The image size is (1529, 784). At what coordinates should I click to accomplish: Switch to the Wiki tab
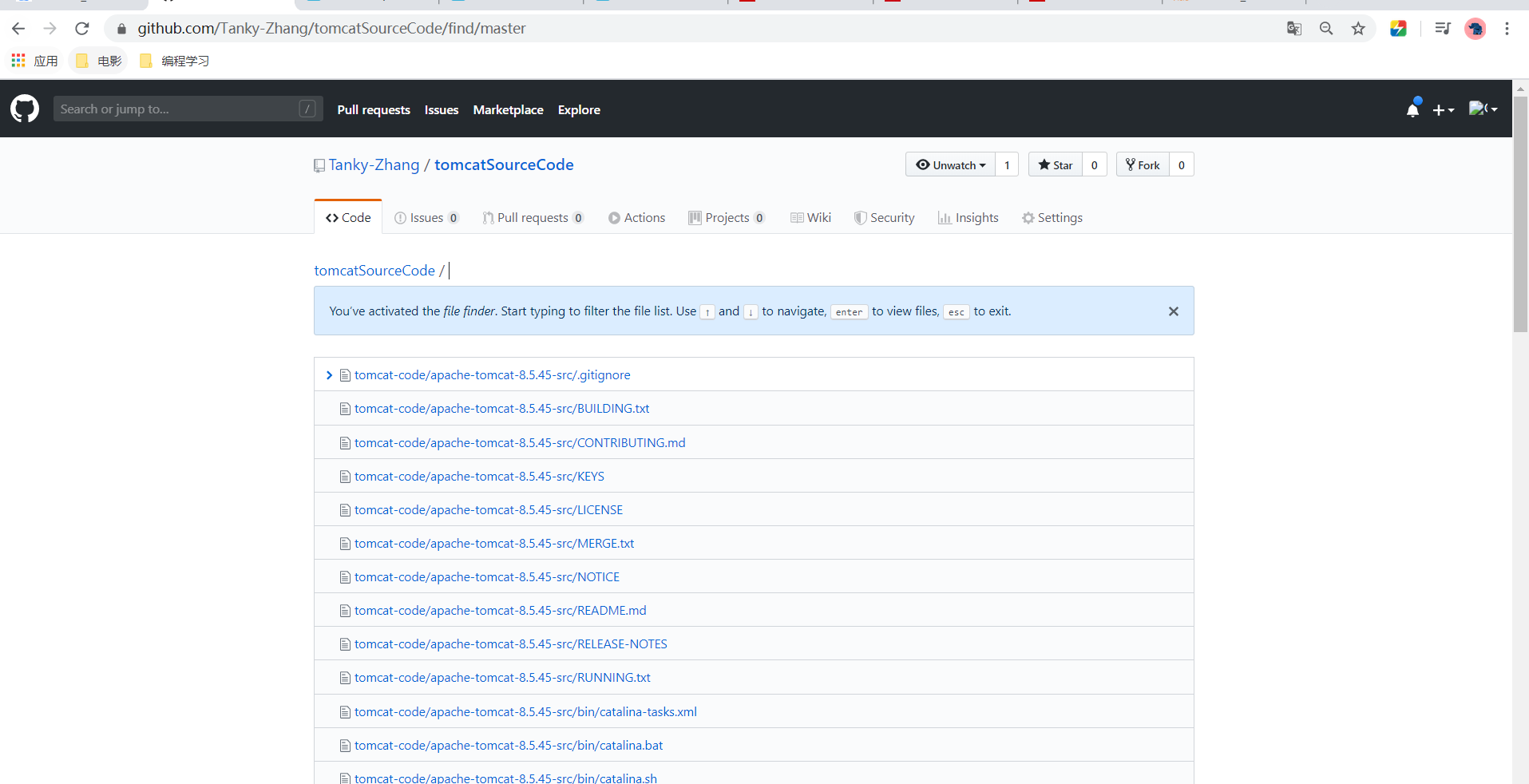[x=810, y=217]
